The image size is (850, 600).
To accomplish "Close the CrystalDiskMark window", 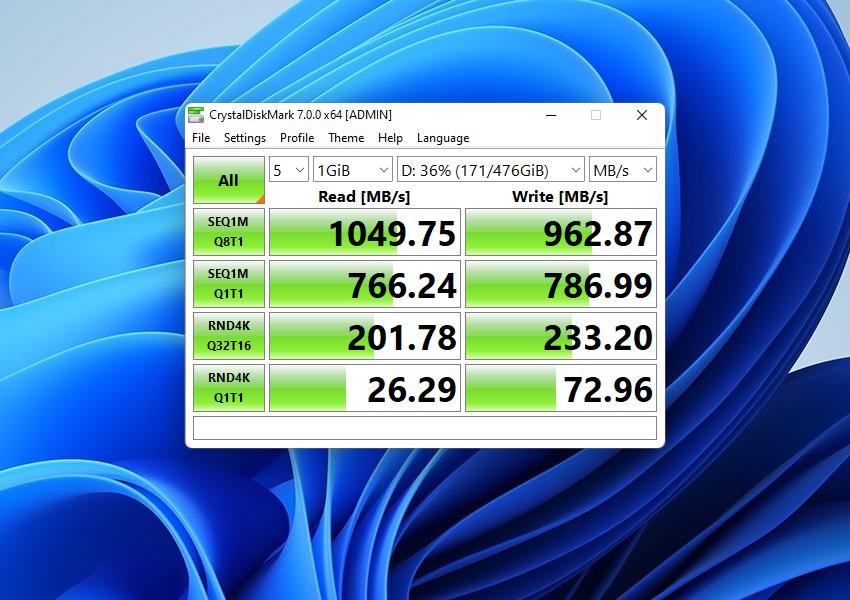I will [642, 115].
